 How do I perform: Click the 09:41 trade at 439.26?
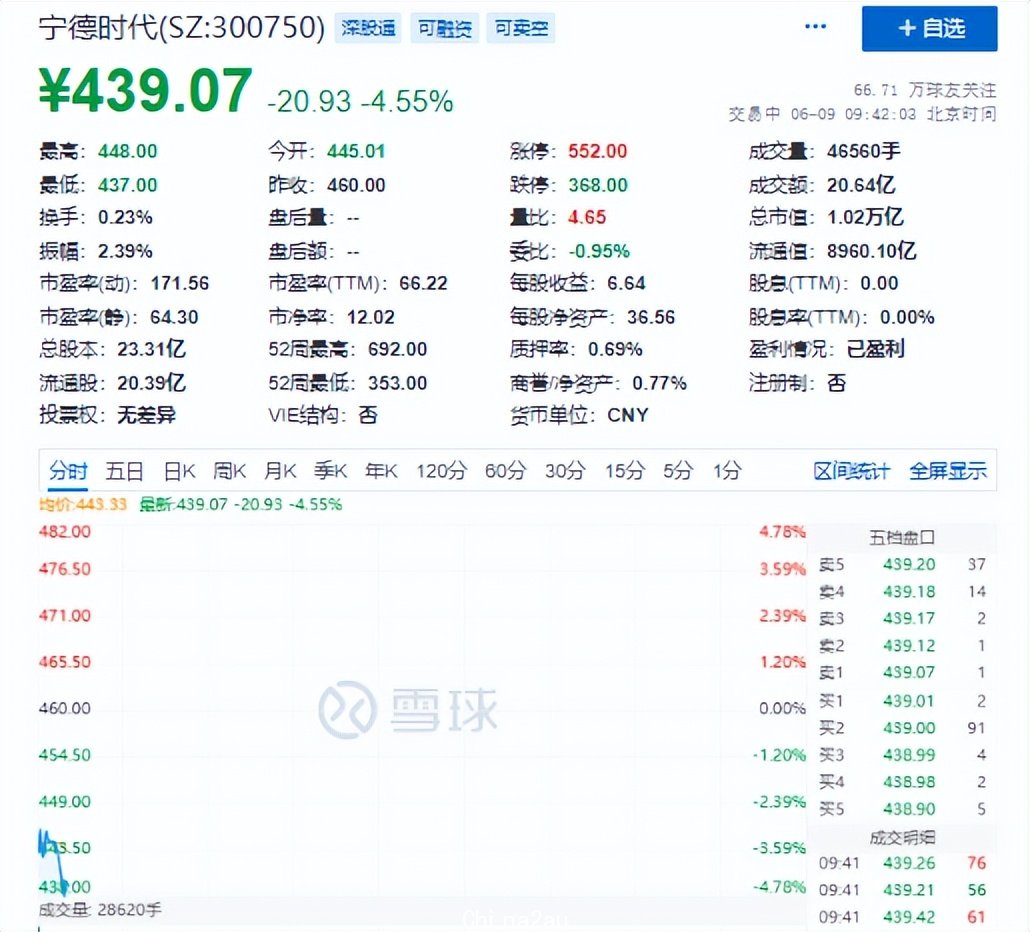pos(902,863)
